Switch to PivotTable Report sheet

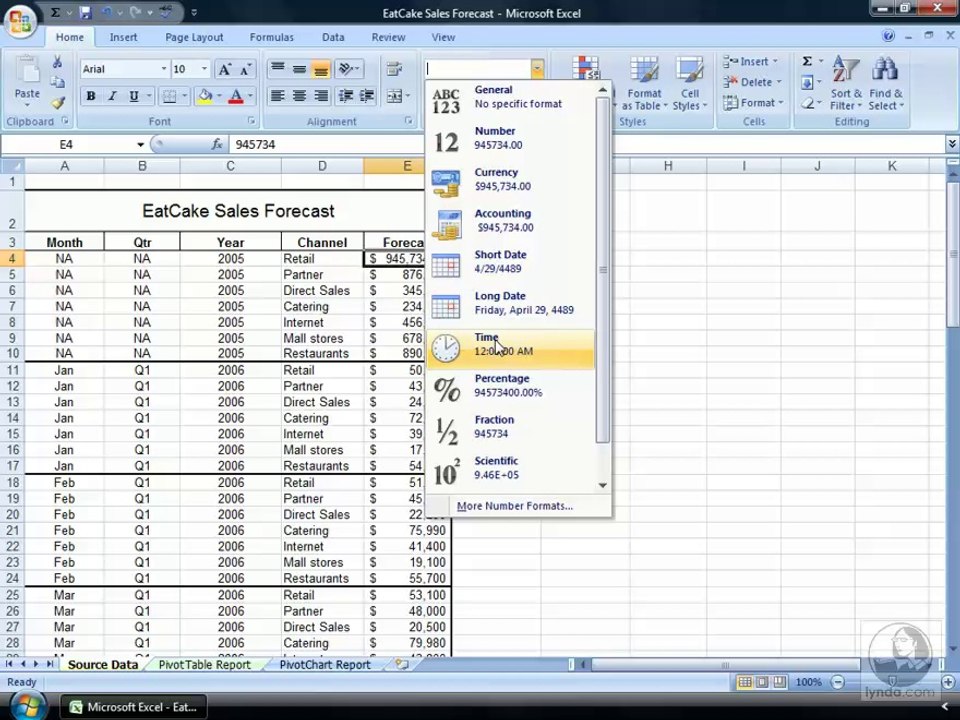(204, 665)
